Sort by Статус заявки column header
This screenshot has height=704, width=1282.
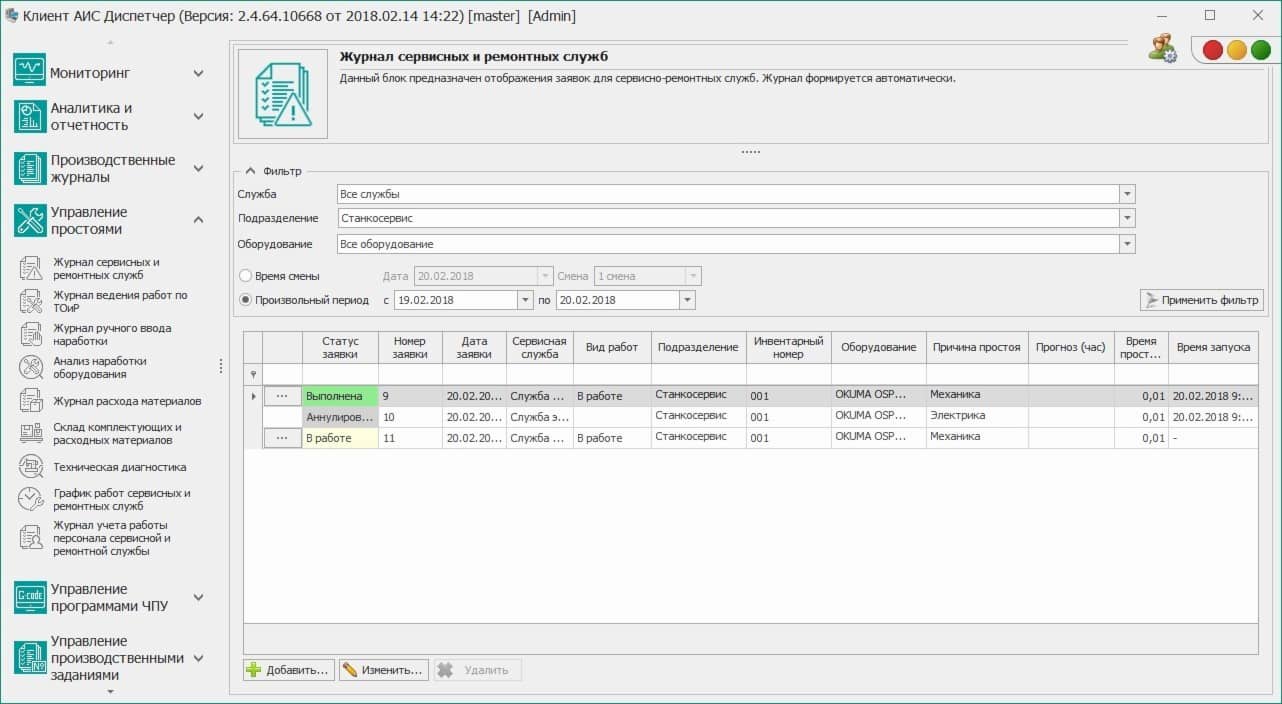(340, 347)
